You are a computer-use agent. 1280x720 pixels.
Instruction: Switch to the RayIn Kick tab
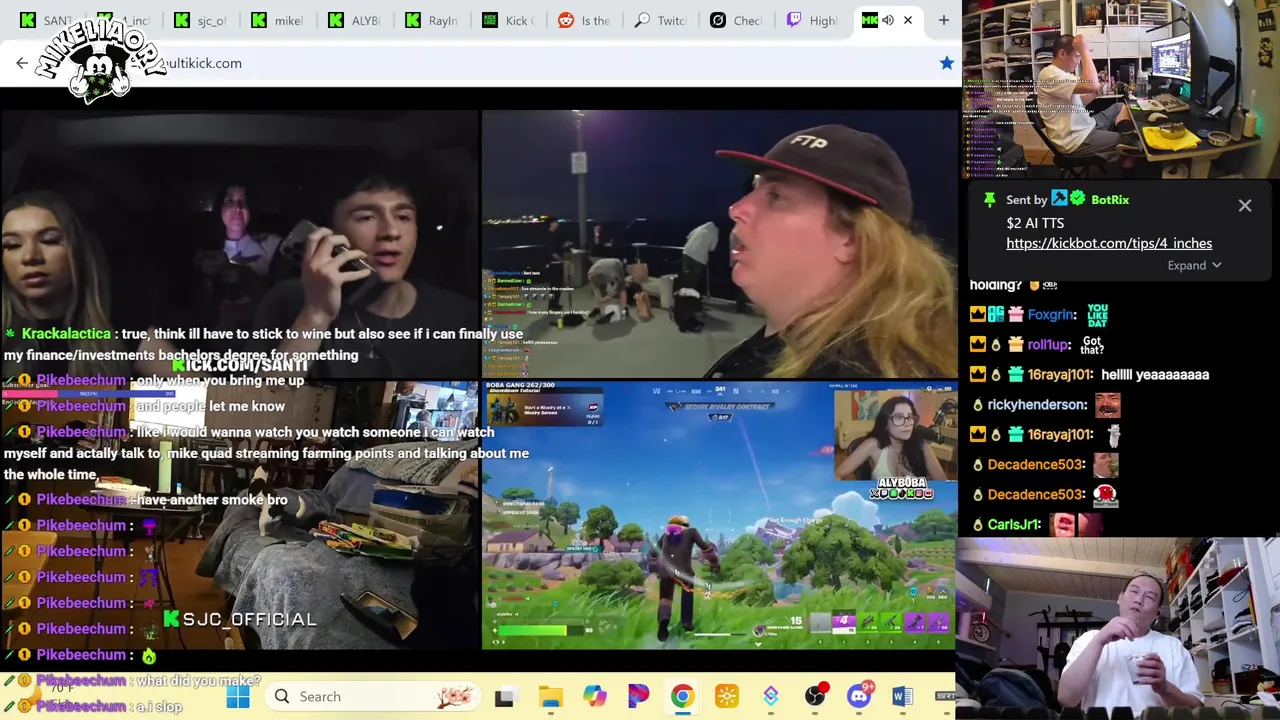(432, 20)
